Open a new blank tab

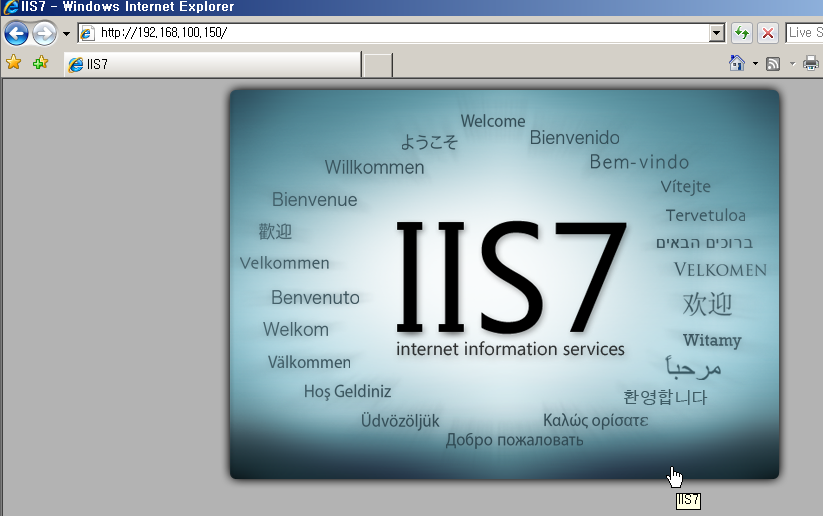[377, 65]
